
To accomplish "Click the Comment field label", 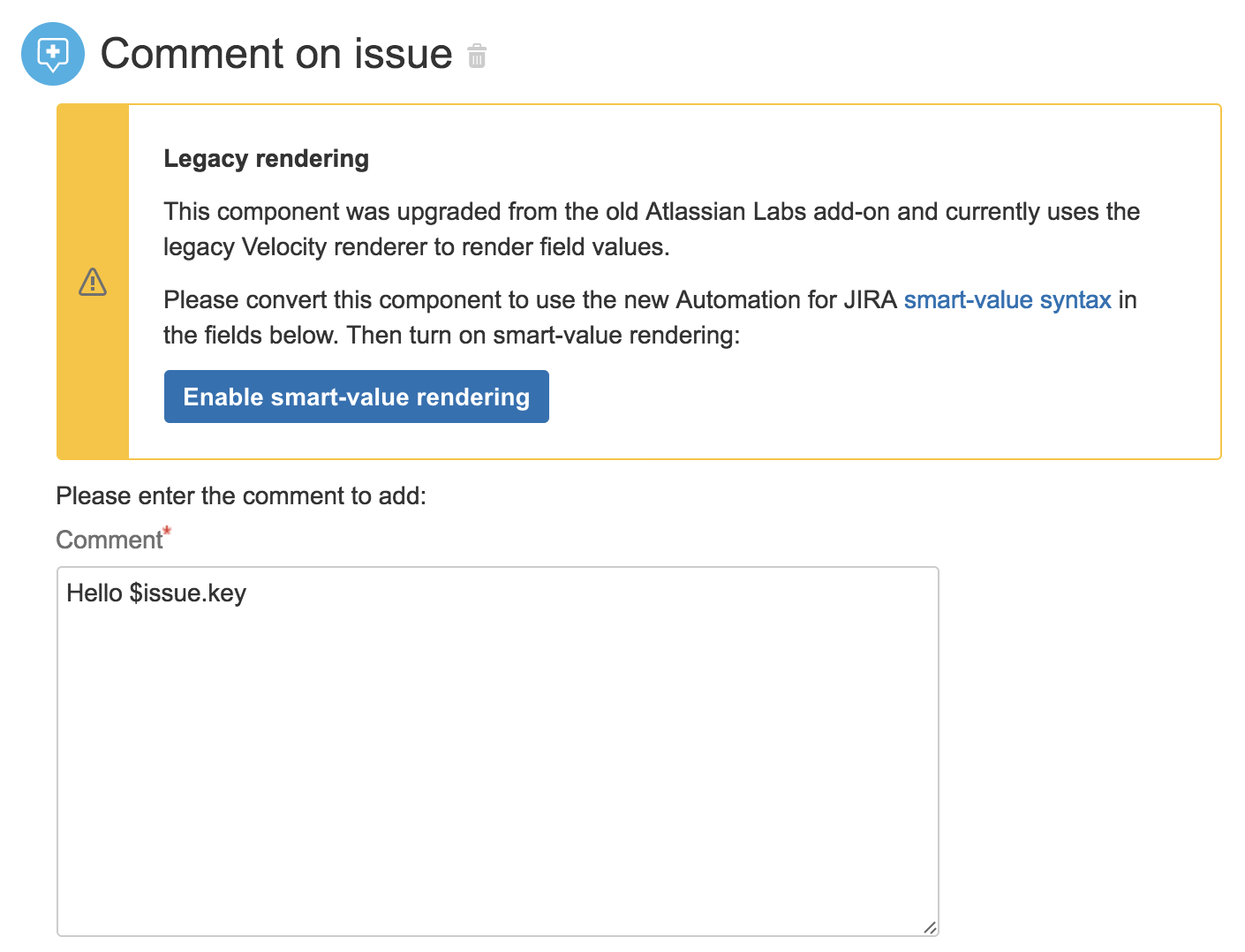I will pyautogui.click(x=109, y=540).
